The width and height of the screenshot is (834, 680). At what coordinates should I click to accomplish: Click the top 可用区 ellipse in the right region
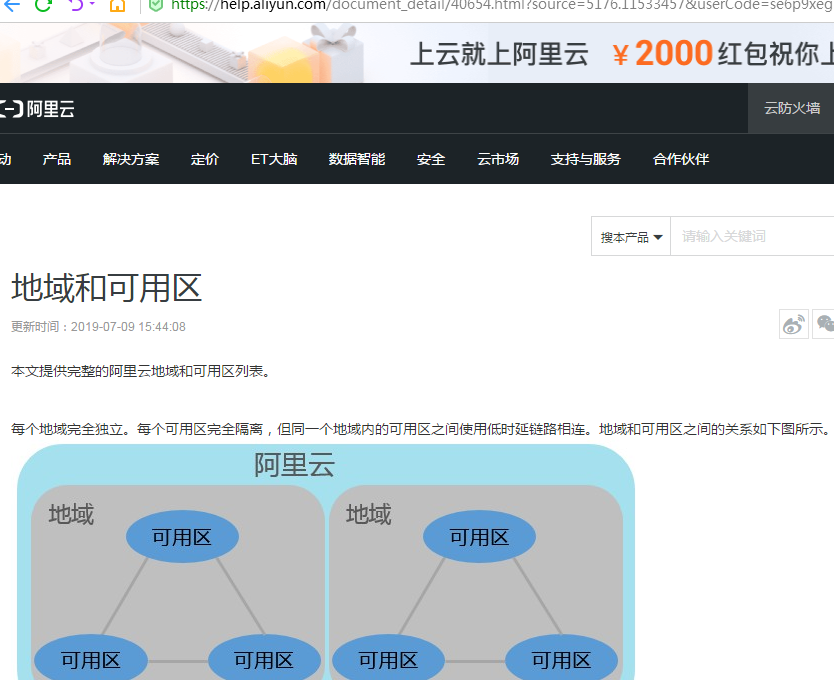click(479, 537)
